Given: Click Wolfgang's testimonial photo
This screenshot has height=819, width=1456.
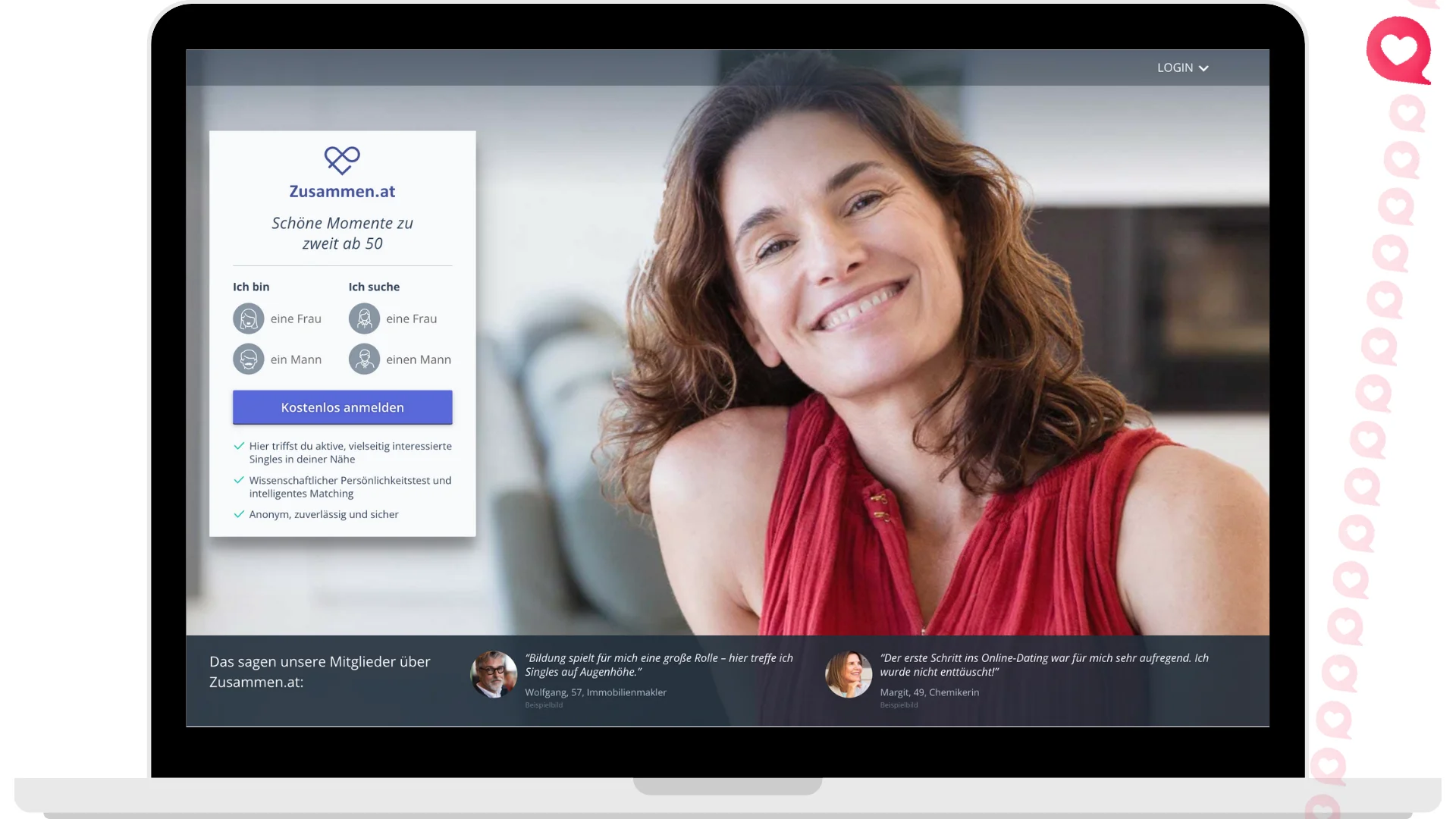Looking at the screenshot, I should [494, 674].
